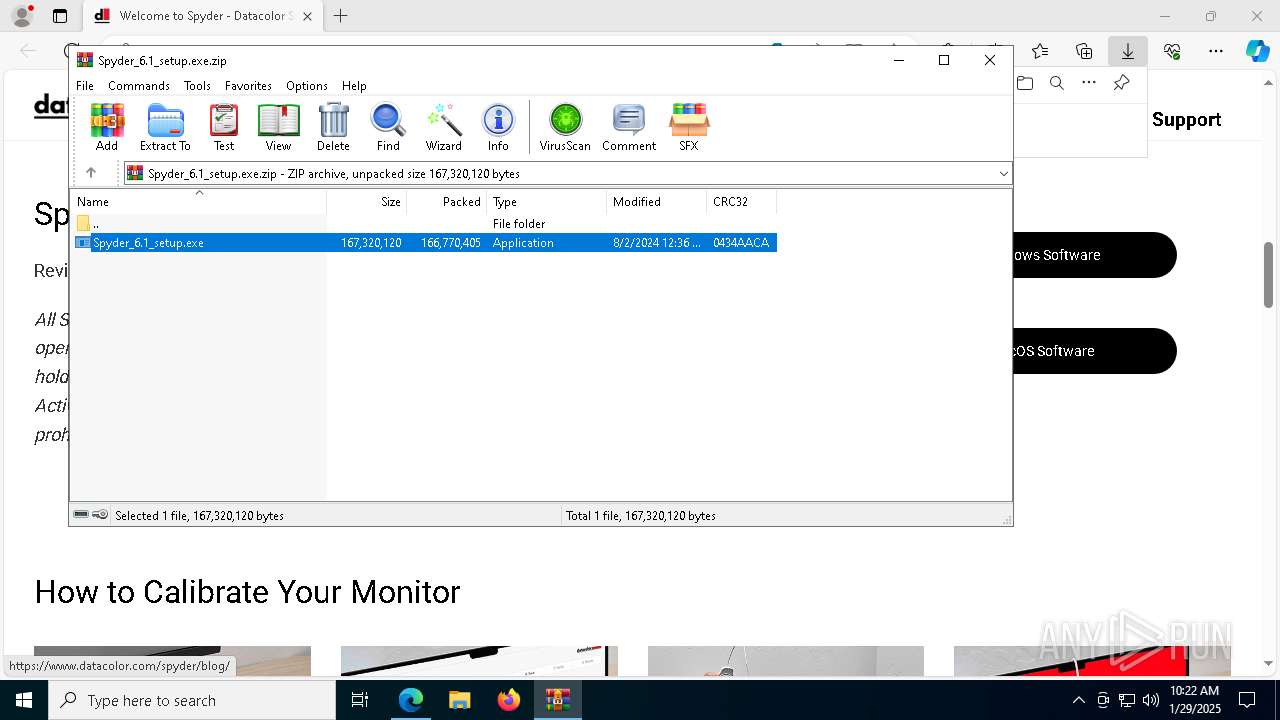Open Firefox from taskbar
1280x720 pixels.
(509, 700)
